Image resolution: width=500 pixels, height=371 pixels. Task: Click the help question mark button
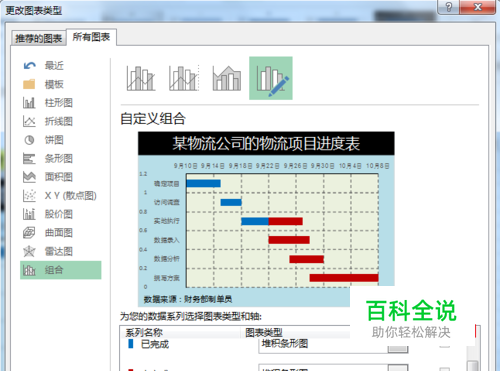click(x=448, y=7)
